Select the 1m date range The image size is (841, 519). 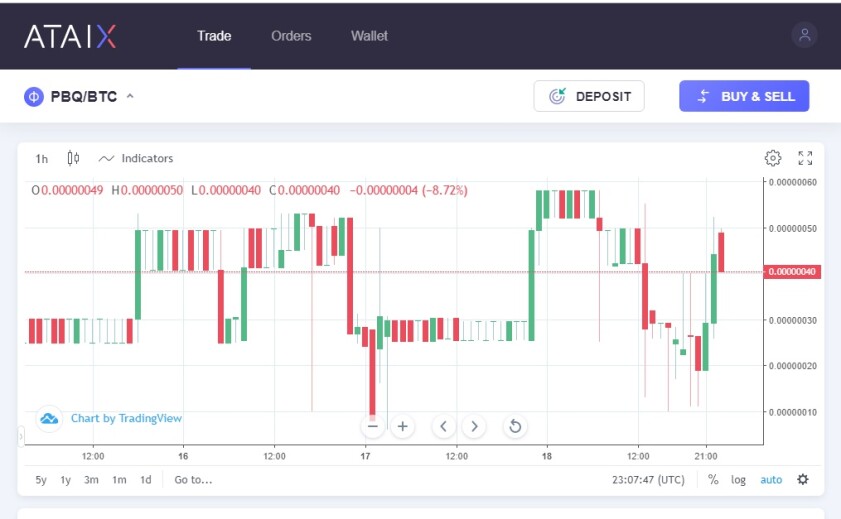[119, 480]
